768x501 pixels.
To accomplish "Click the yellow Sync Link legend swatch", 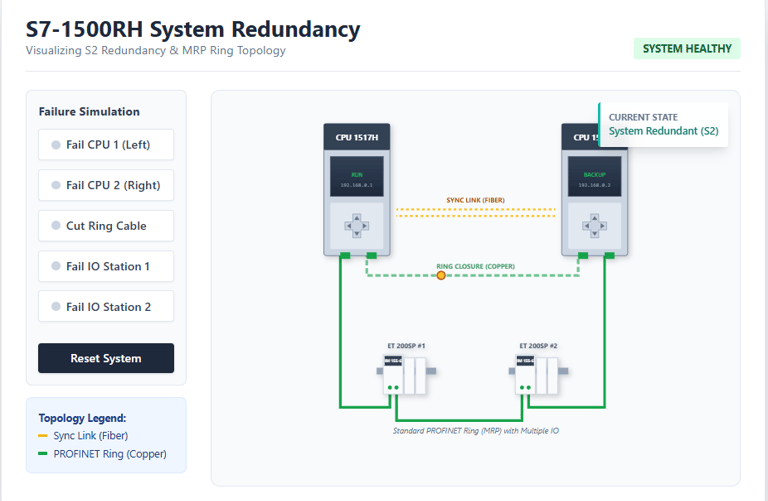I will tap(43, 435).
